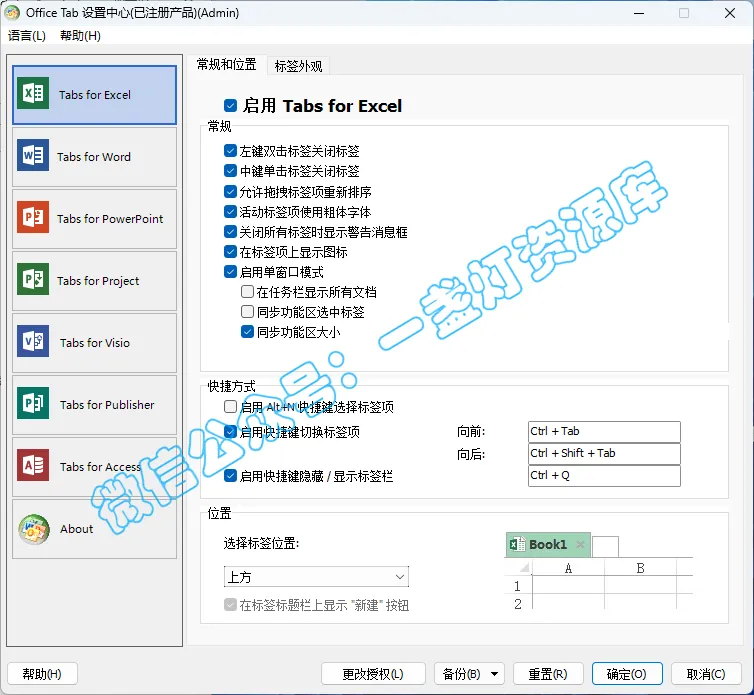Open the 语言(L) menu
Screen dimensions: 754x695
pyautogui.click(x=27, y=36)
